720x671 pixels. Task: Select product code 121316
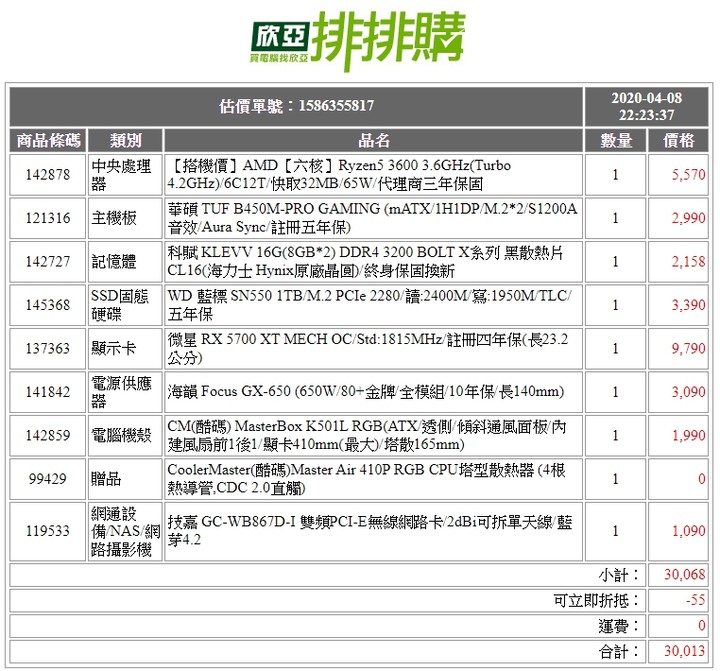coord(48,218)
